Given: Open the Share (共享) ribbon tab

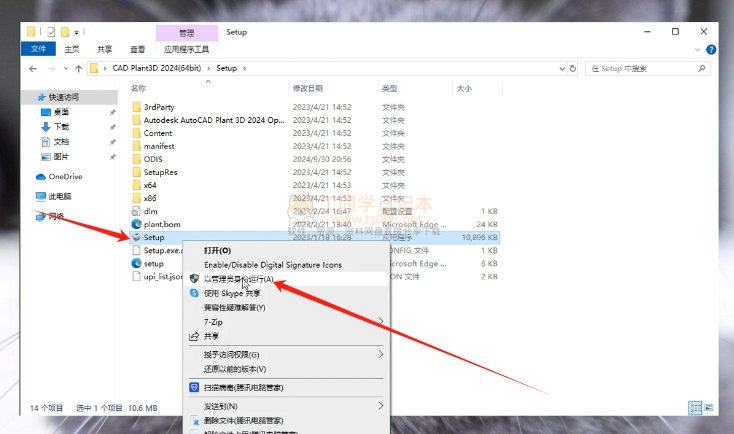Looking at the screenshot, I should click(104, 49).
